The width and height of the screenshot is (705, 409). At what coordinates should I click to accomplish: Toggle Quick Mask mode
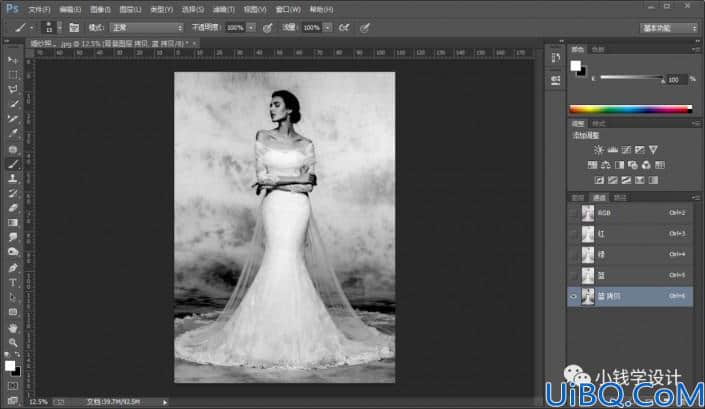coord(13,386)
